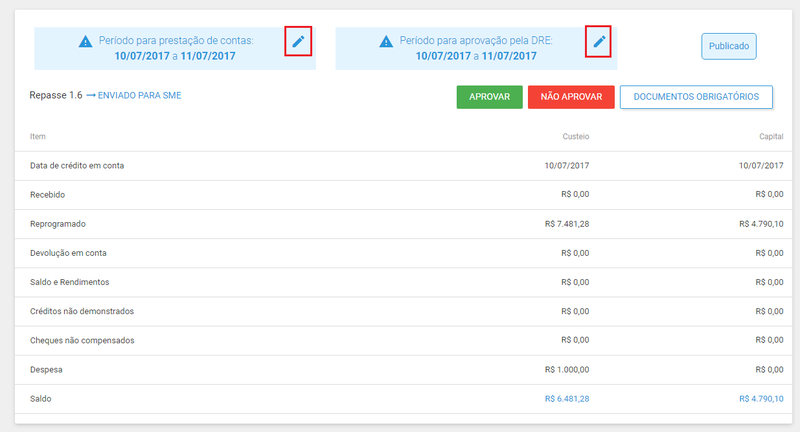Screen dimensions: 800x432
Task: Click Capital Despesa value R$ 0,00
Action: point(769,370)
